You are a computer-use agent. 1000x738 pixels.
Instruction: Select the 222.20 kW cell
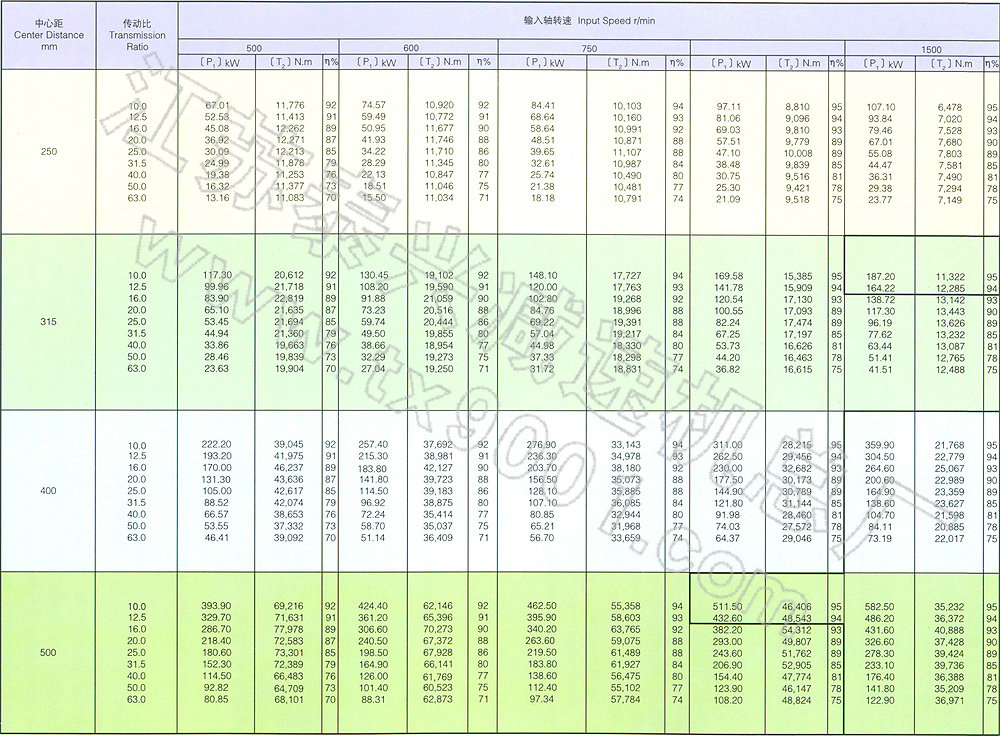point(217,445)
